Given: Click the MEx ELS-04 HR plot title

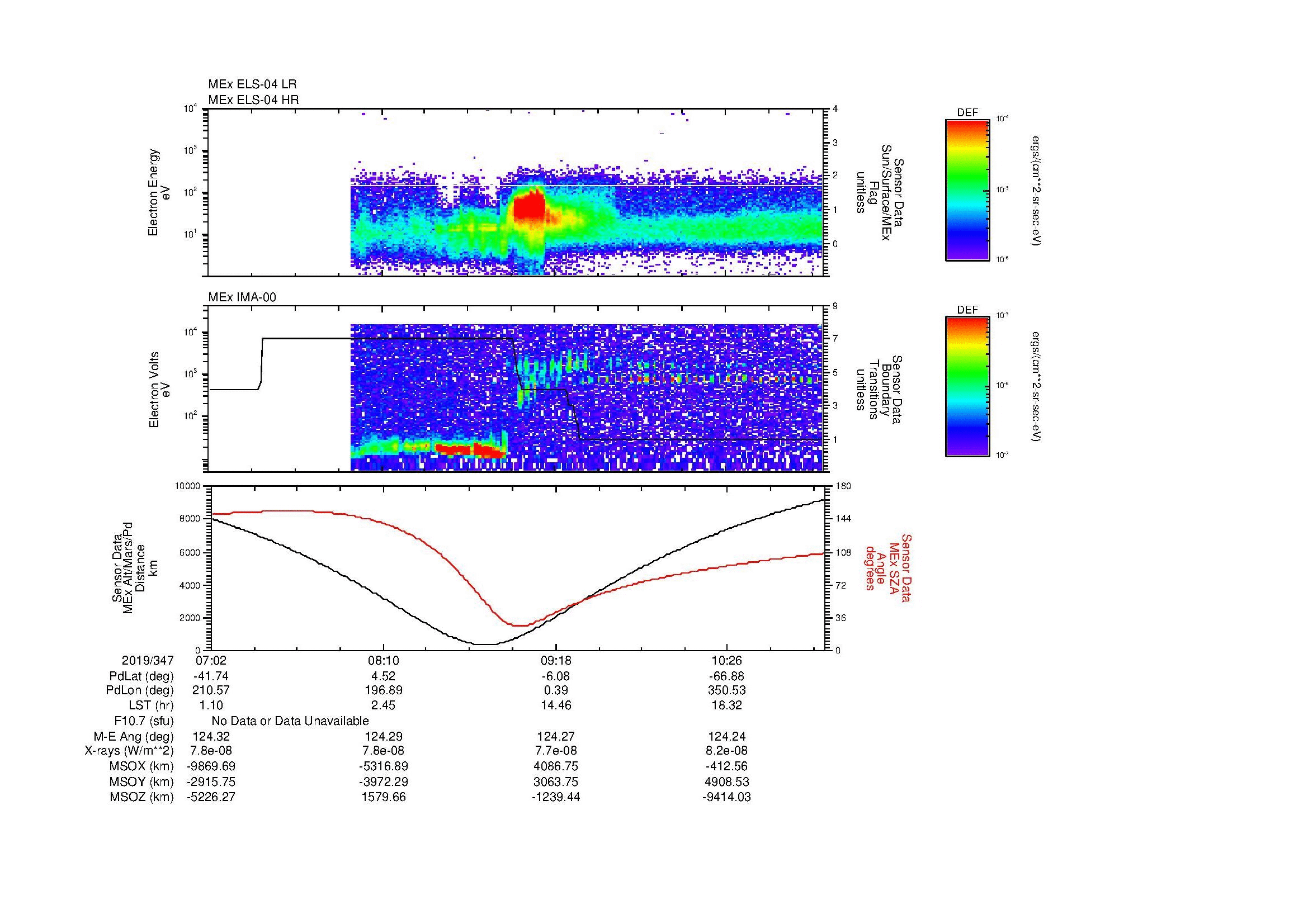Looking at the screenshot, I should (253, 100).
